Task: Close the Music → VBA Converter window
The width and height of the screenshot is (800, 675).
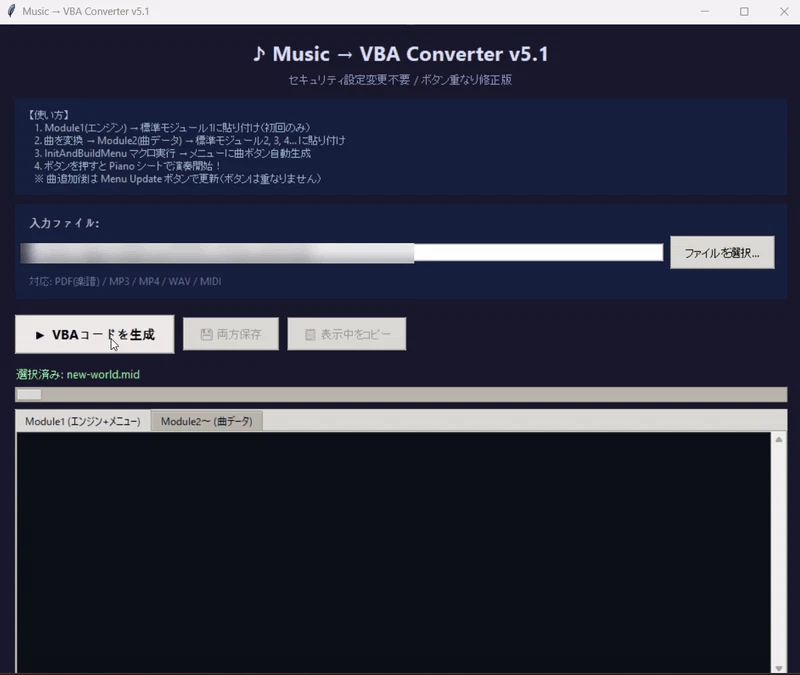Action: point(784,11)
